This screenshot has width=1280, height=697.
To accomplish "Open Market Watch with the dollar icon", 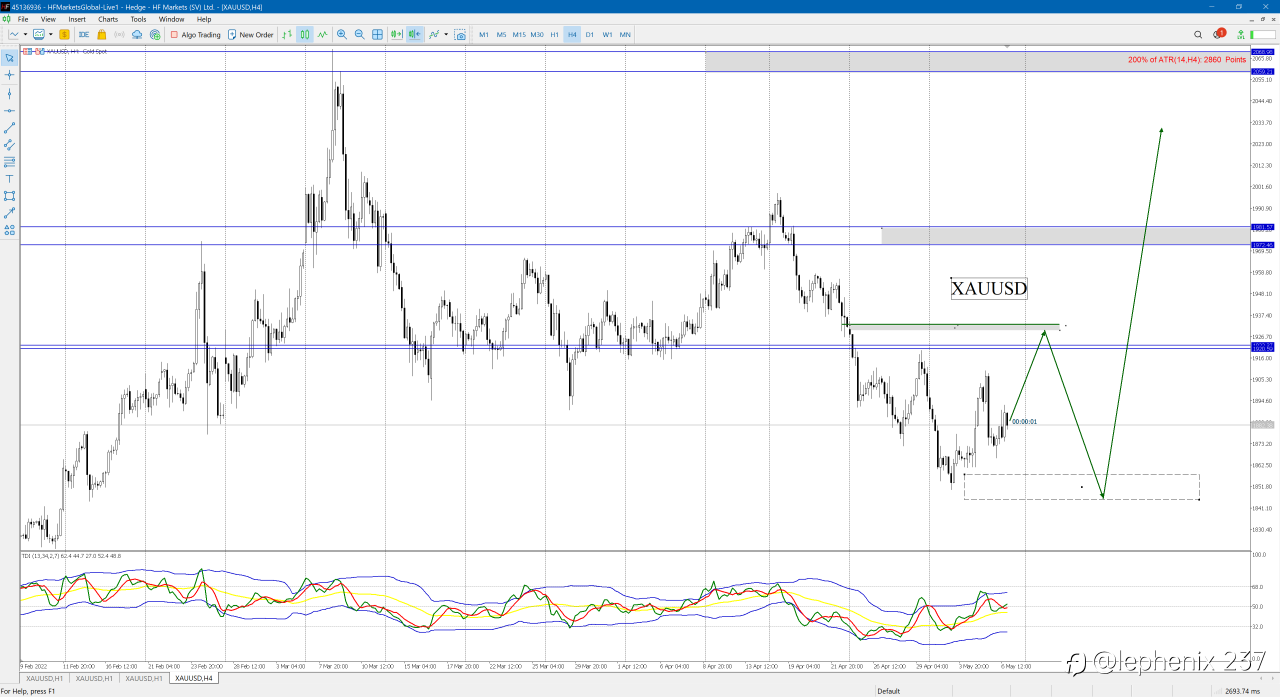I will pos(64,34).
